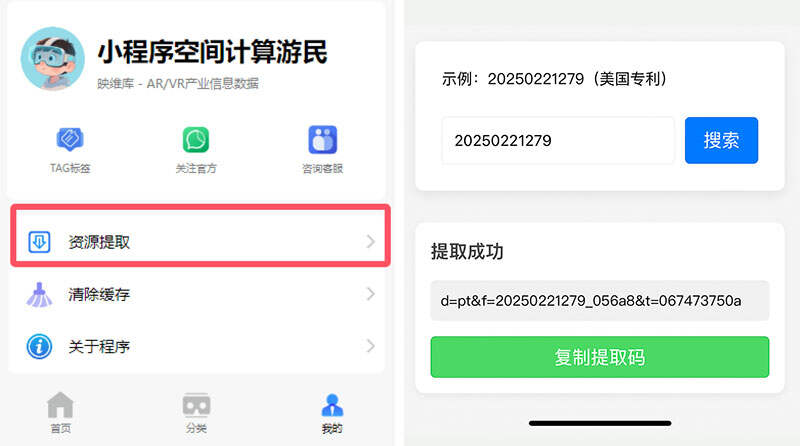Open the 清除缓存 menu entry
Image resolution: width=800 pixels, height=446 pixels.
click(199, 294)
